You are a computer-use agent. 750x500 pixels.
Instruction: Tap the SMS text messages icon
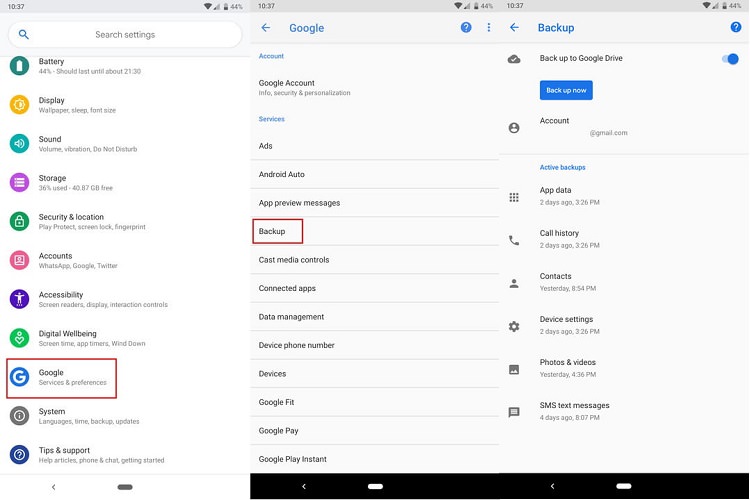514,412
